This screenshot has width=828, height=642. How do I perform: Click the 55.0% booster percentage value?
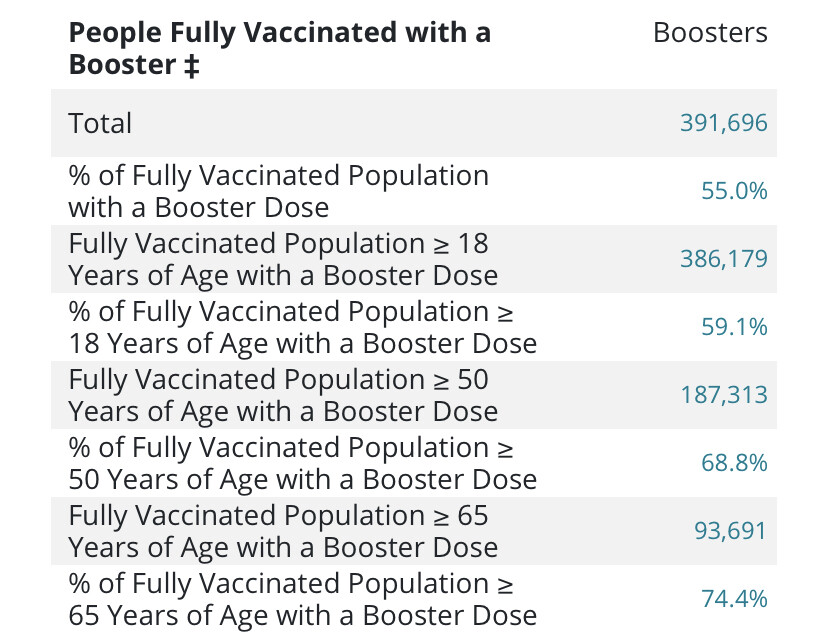(x=734, y=191)
